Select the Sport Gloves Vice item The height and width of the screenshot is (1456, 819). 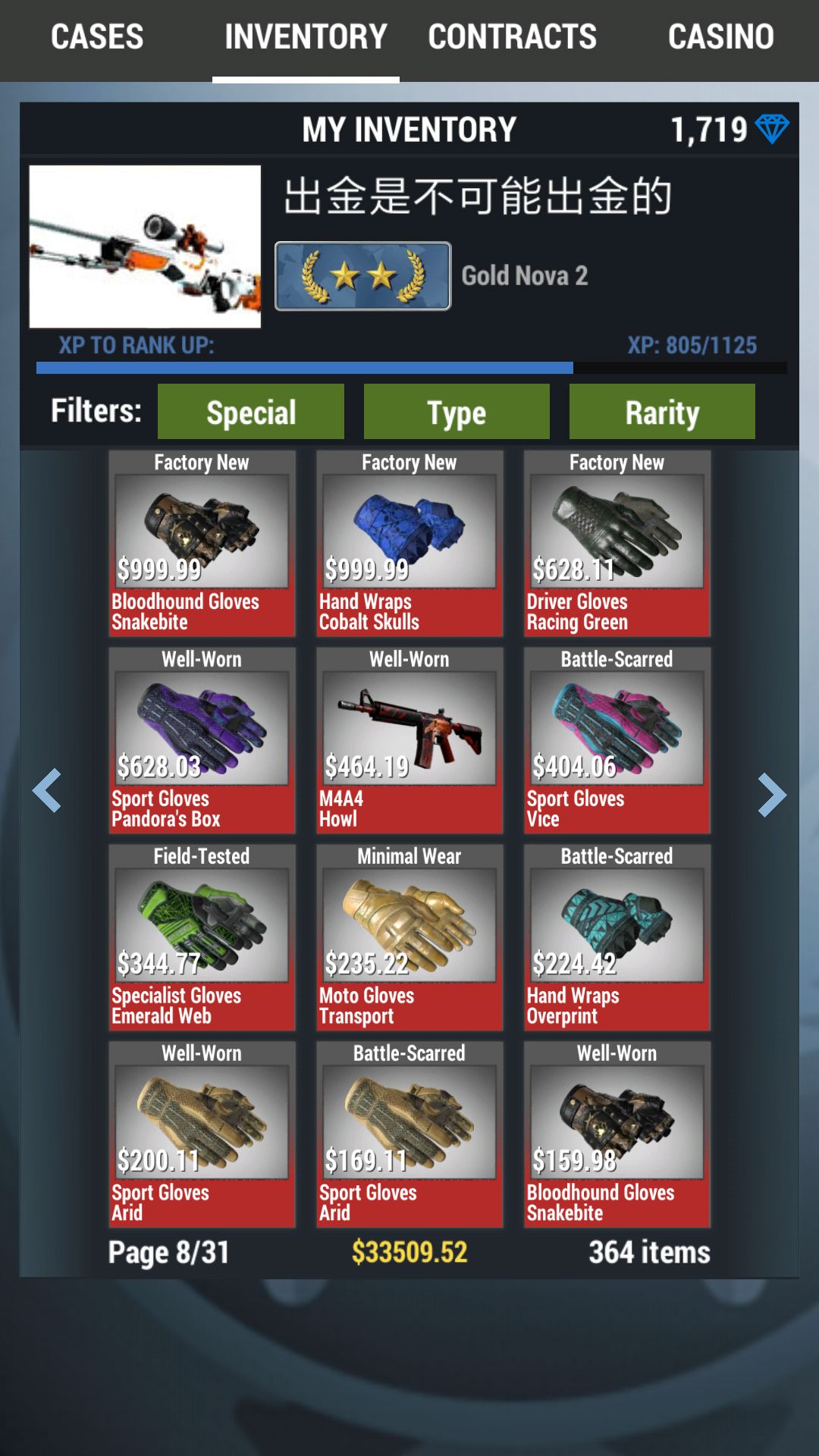tap(617, 740)
